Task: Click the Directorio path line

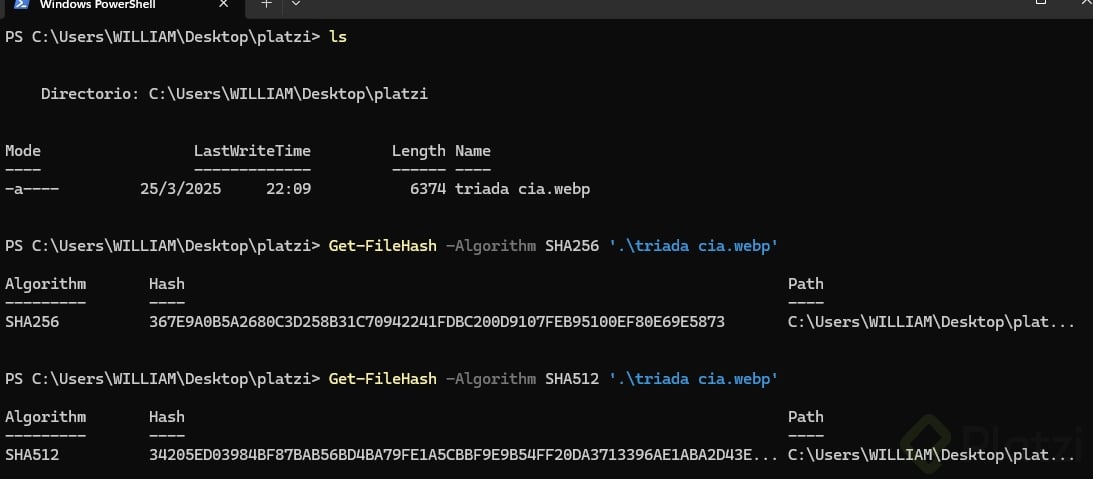Action: (234, 94)
